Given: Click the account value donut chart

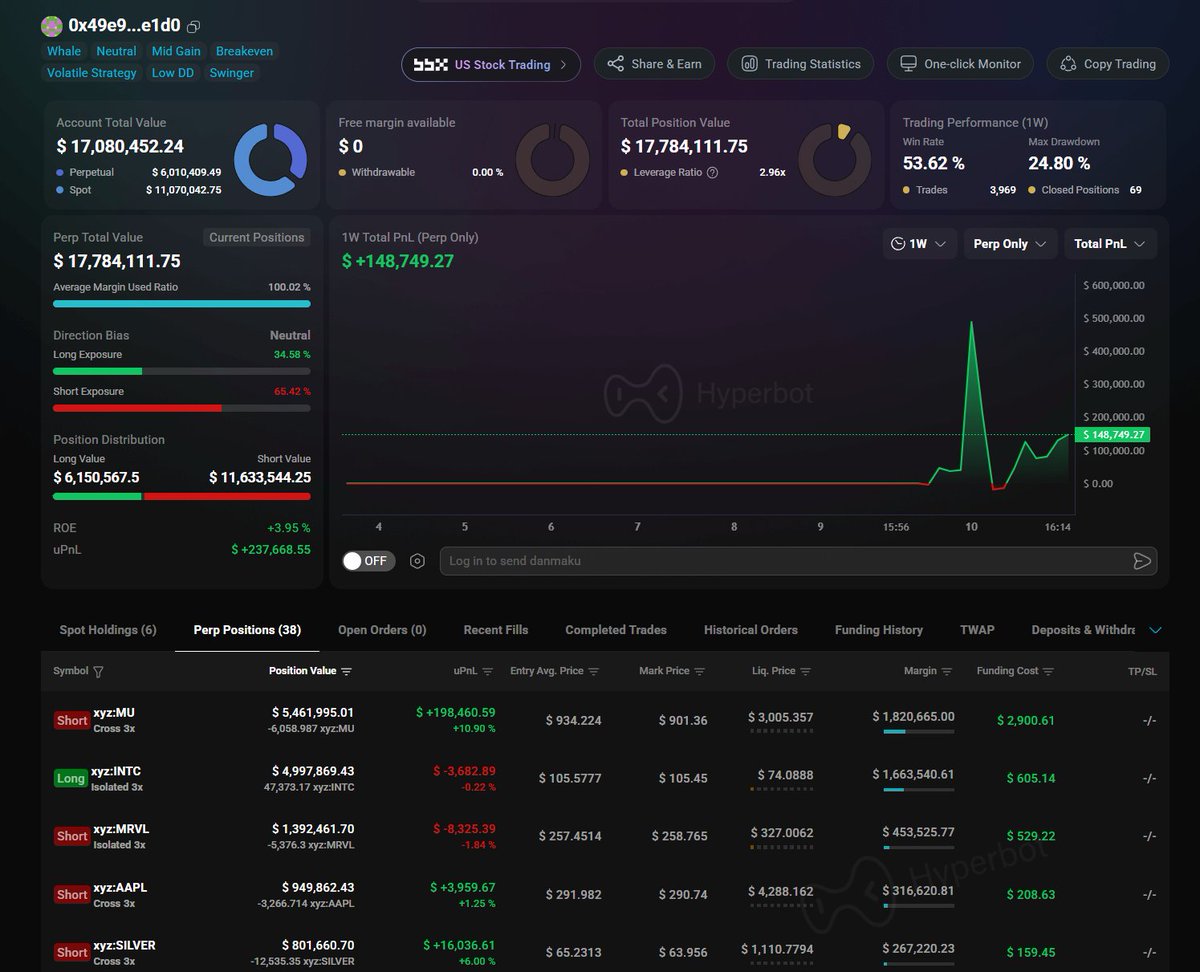Looking at the screenshot, I should [x=270, y=160].
